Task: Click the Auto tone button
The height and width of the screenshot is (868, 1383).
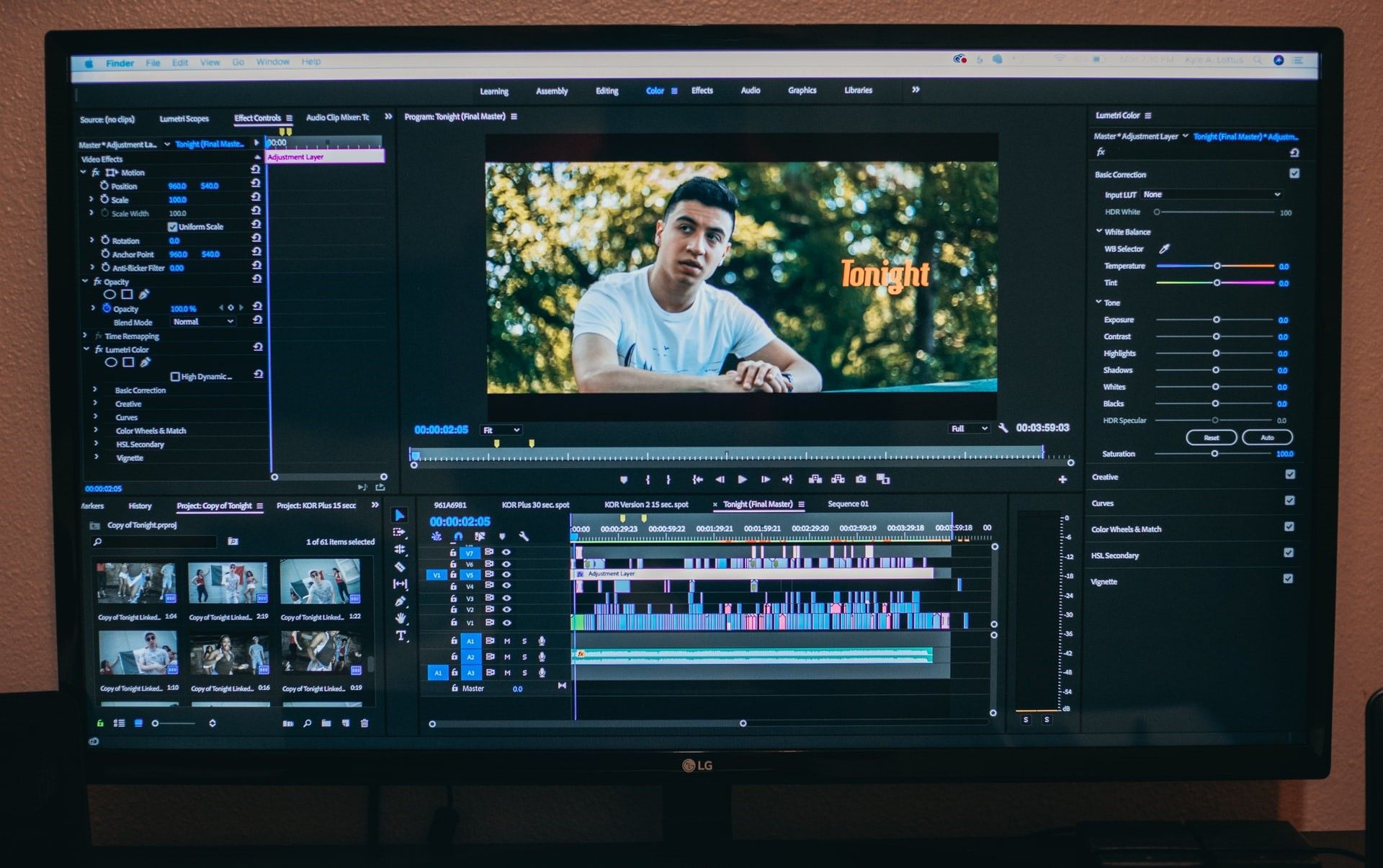Action: pos(1267,437)
